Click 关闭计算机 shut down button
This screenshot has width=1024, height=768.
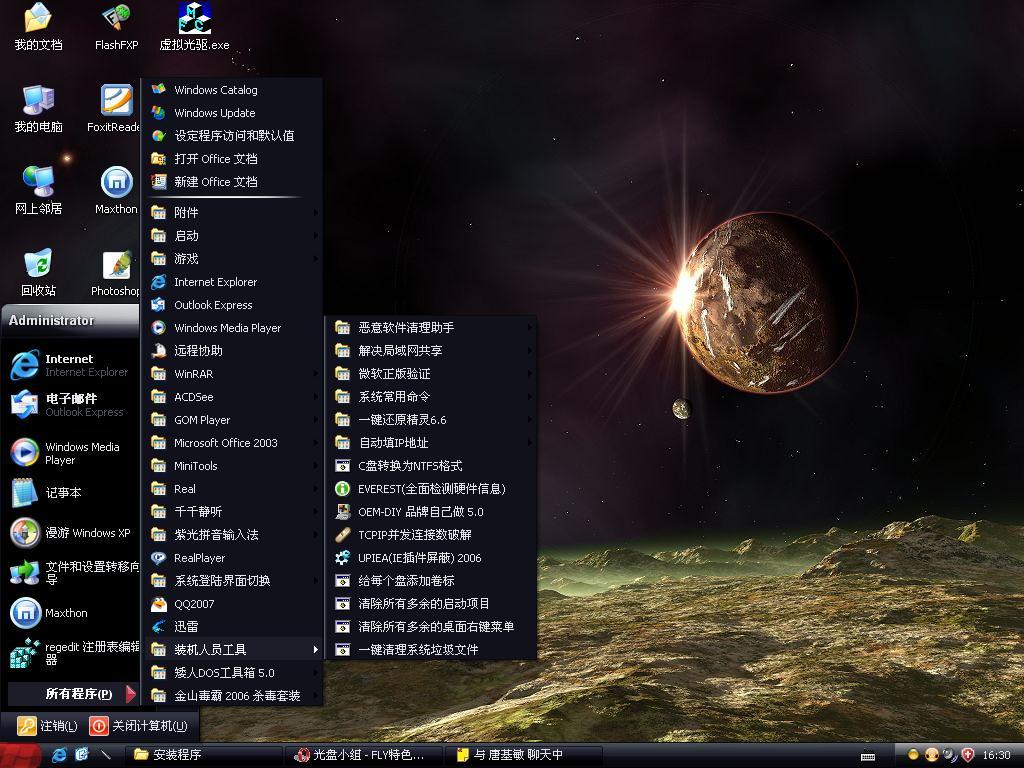[x=138, y=726]
